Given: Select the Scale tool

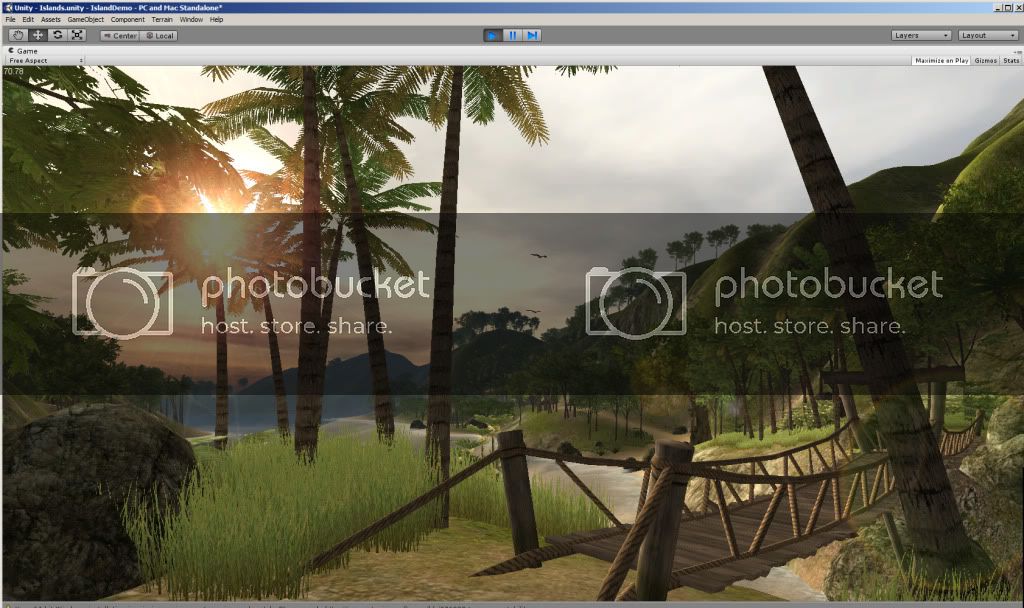Looking at the screenshot, I should pyautogui.click(x=77, y=35).
